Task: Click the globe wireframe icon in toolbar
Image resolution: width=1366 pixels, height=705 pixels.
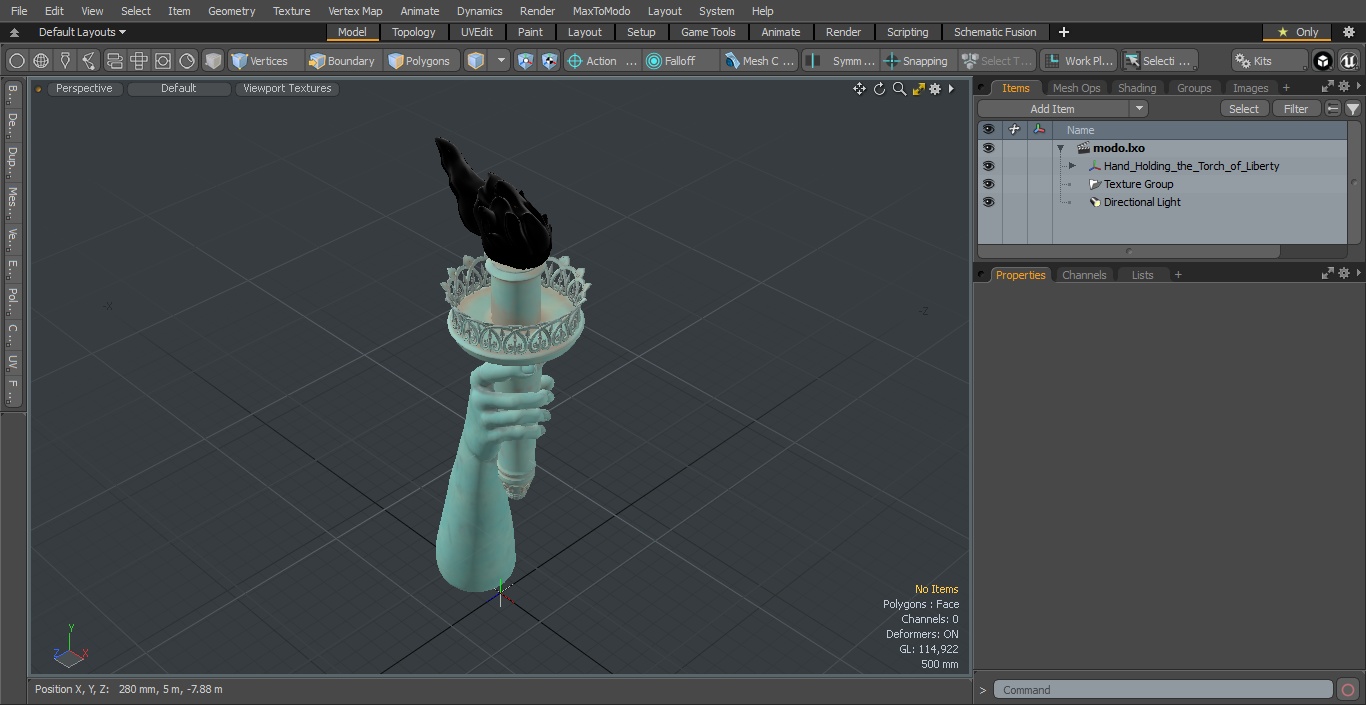Action: click(x=41, y=61)
